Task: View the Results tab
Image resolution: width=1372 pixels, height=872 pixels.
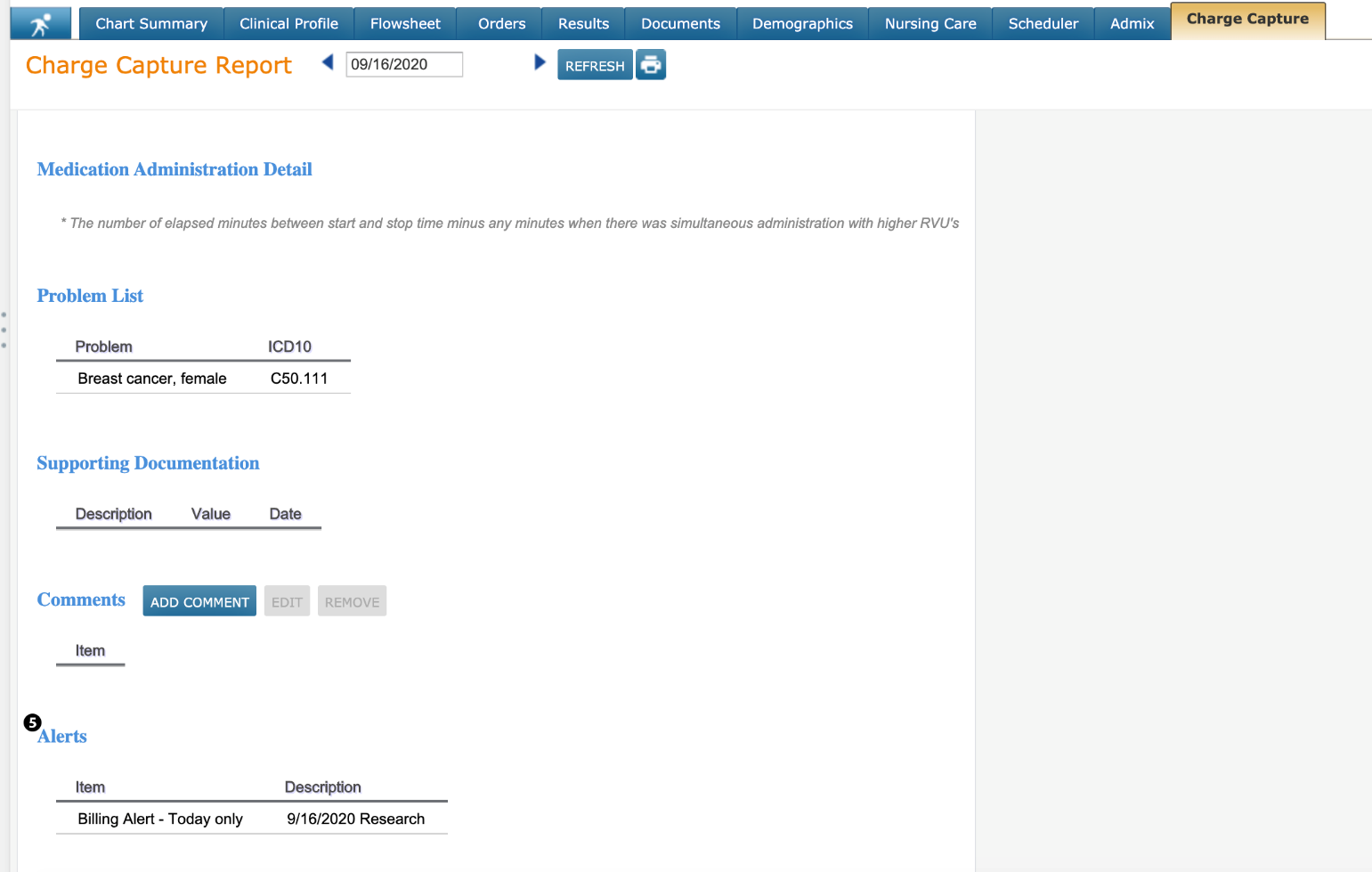Action: tap(583, 24)
